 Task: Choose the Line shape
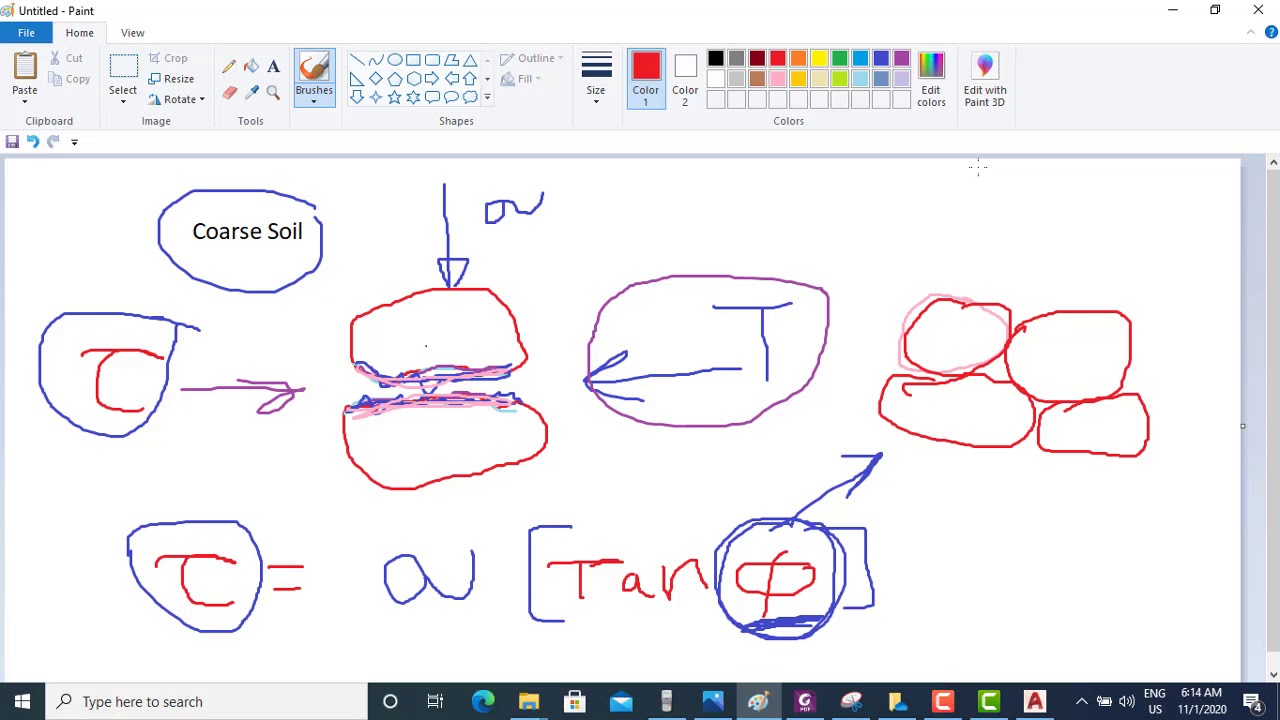click(357, 60)
